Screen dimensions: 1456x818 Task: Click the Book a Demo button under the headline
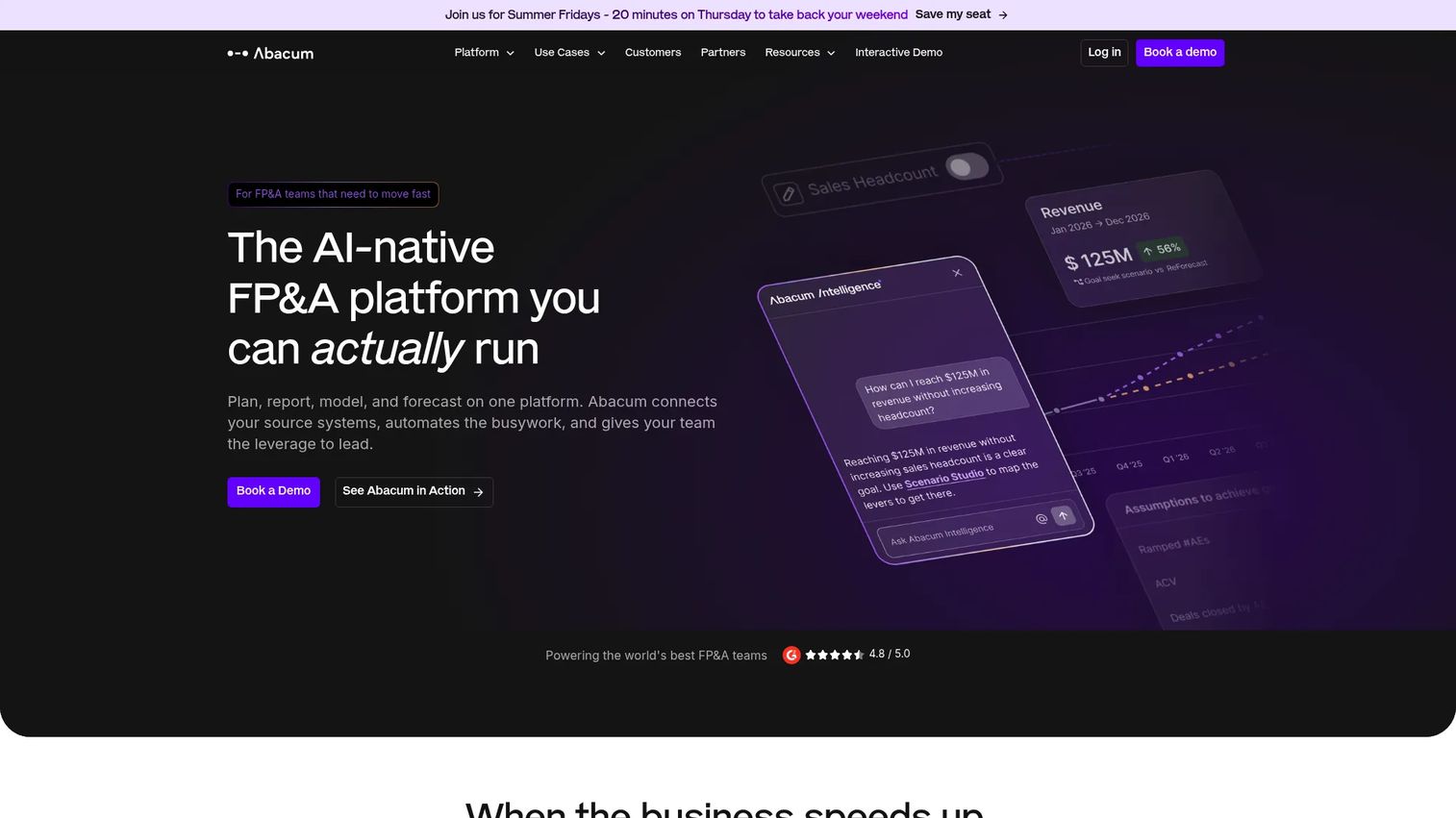(x=273, y=491)
